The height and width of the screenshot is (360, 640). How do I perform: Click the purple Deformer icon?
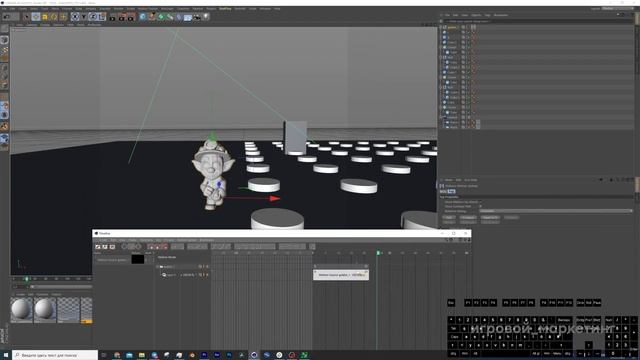click(179, 17)
